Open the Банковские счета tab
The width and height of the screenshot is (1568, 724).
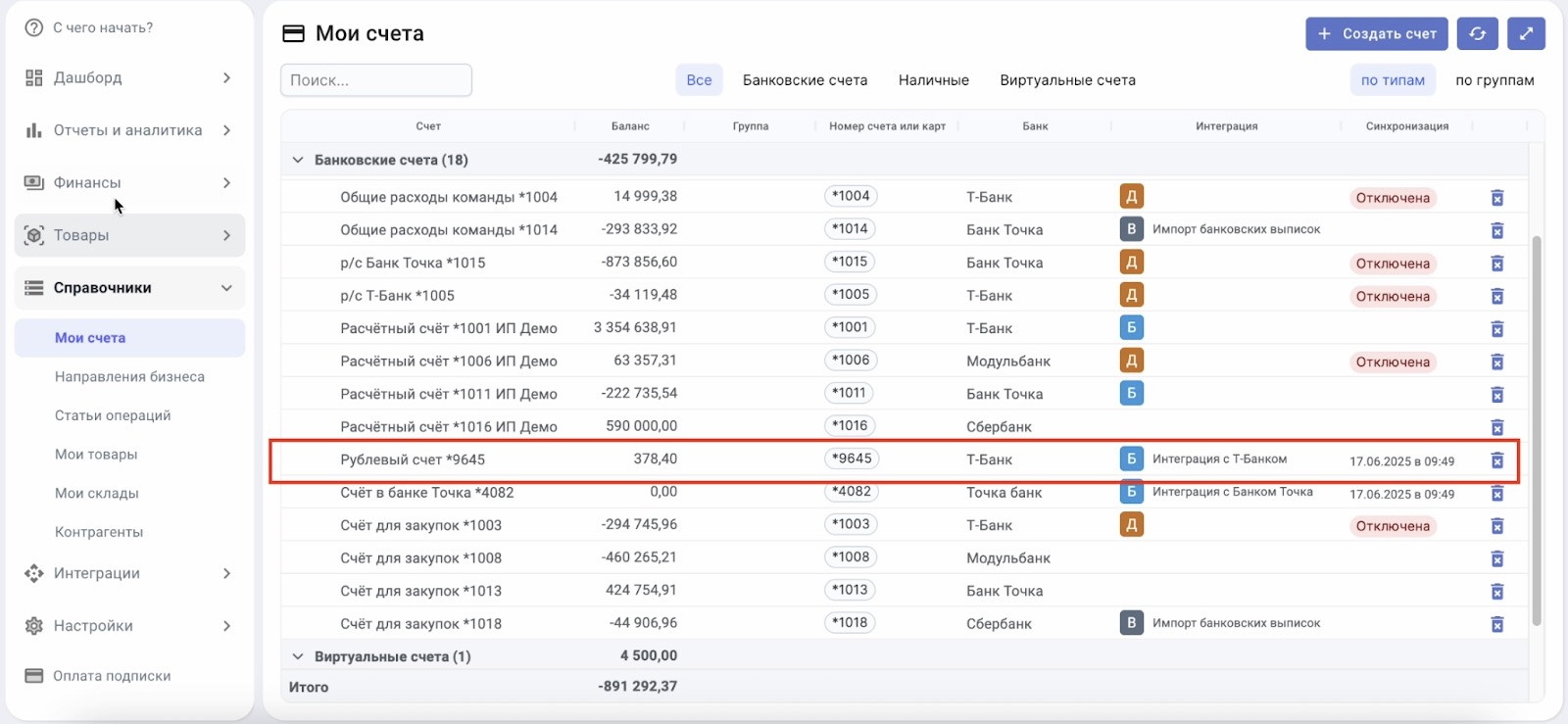coord(805,80)
